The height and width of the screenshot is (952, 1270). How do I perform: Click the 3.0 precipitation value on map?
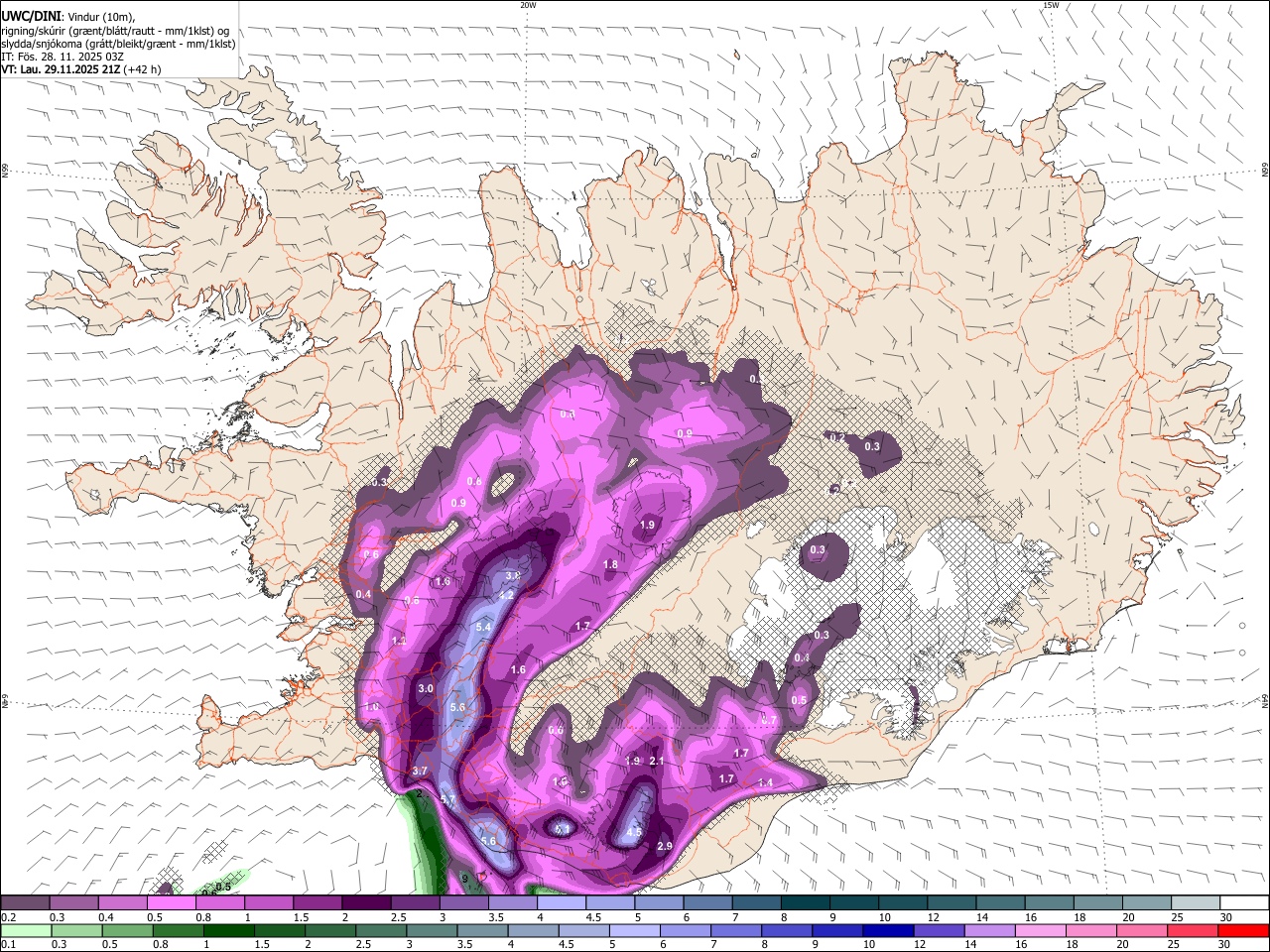(x=427, y=688)
